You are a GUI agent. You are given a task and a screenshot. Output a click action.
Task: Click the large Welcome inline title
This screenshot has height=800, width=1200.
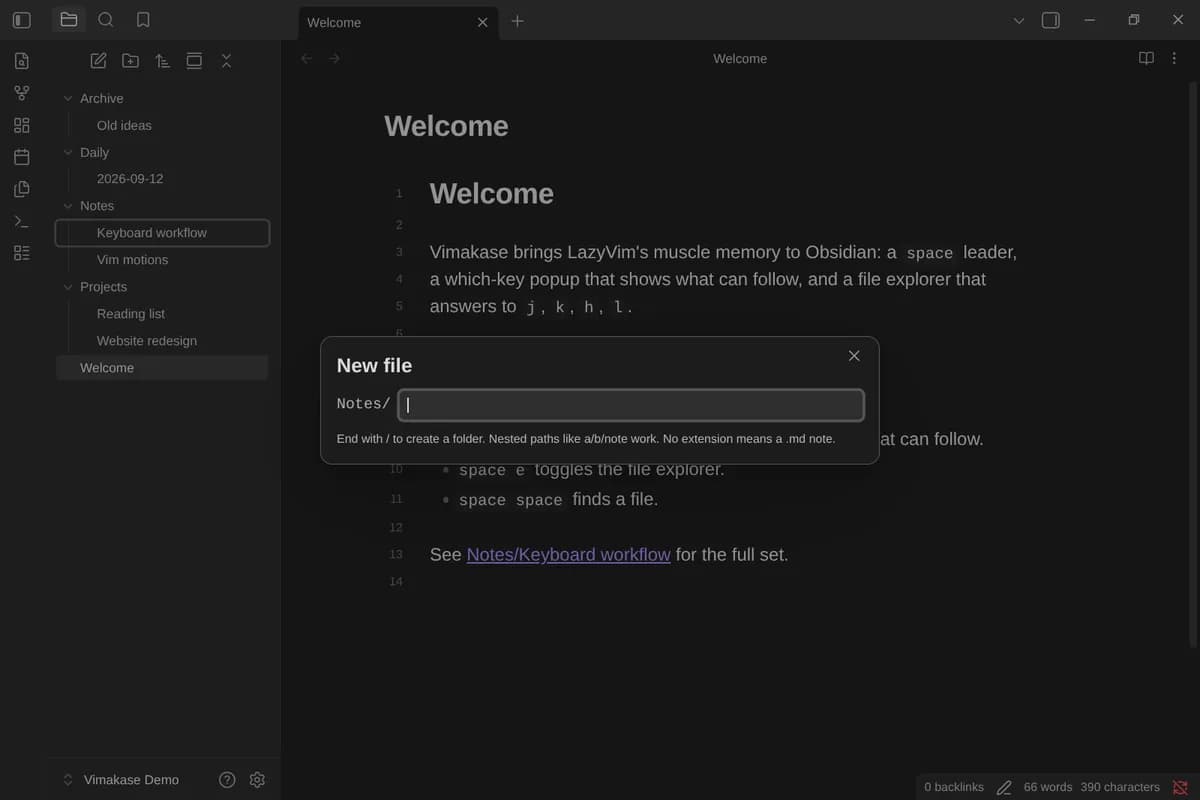(446, 126)
